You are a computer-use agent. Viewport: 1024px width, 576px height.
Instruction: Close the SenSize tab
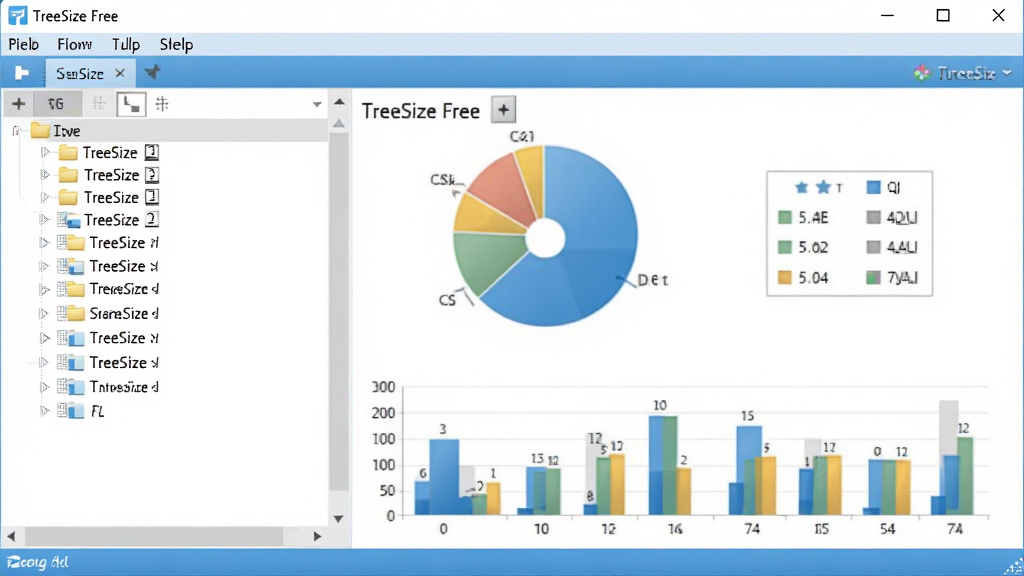point(120,73)
